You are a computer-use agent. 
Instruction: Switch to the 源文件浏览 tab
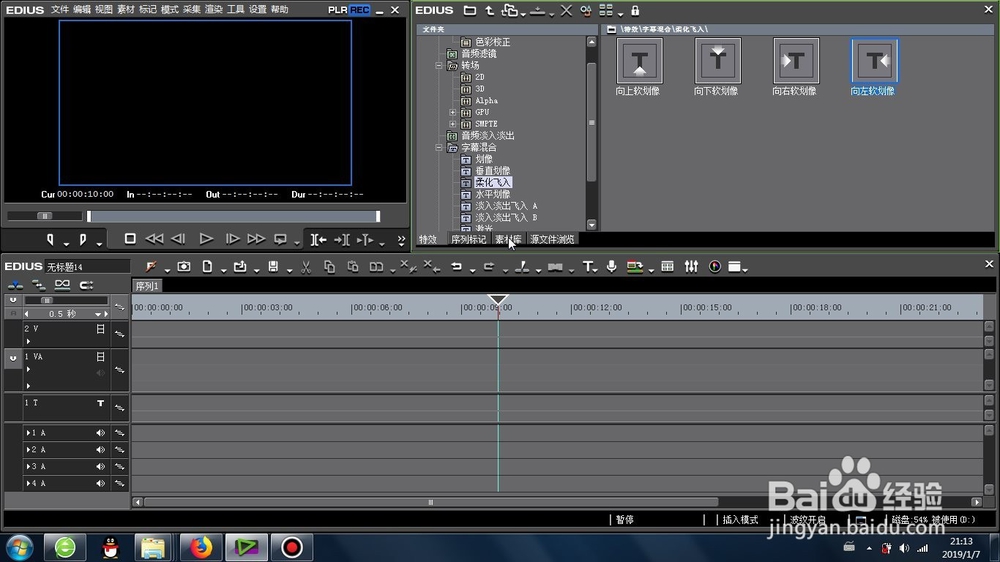[552, 239]
